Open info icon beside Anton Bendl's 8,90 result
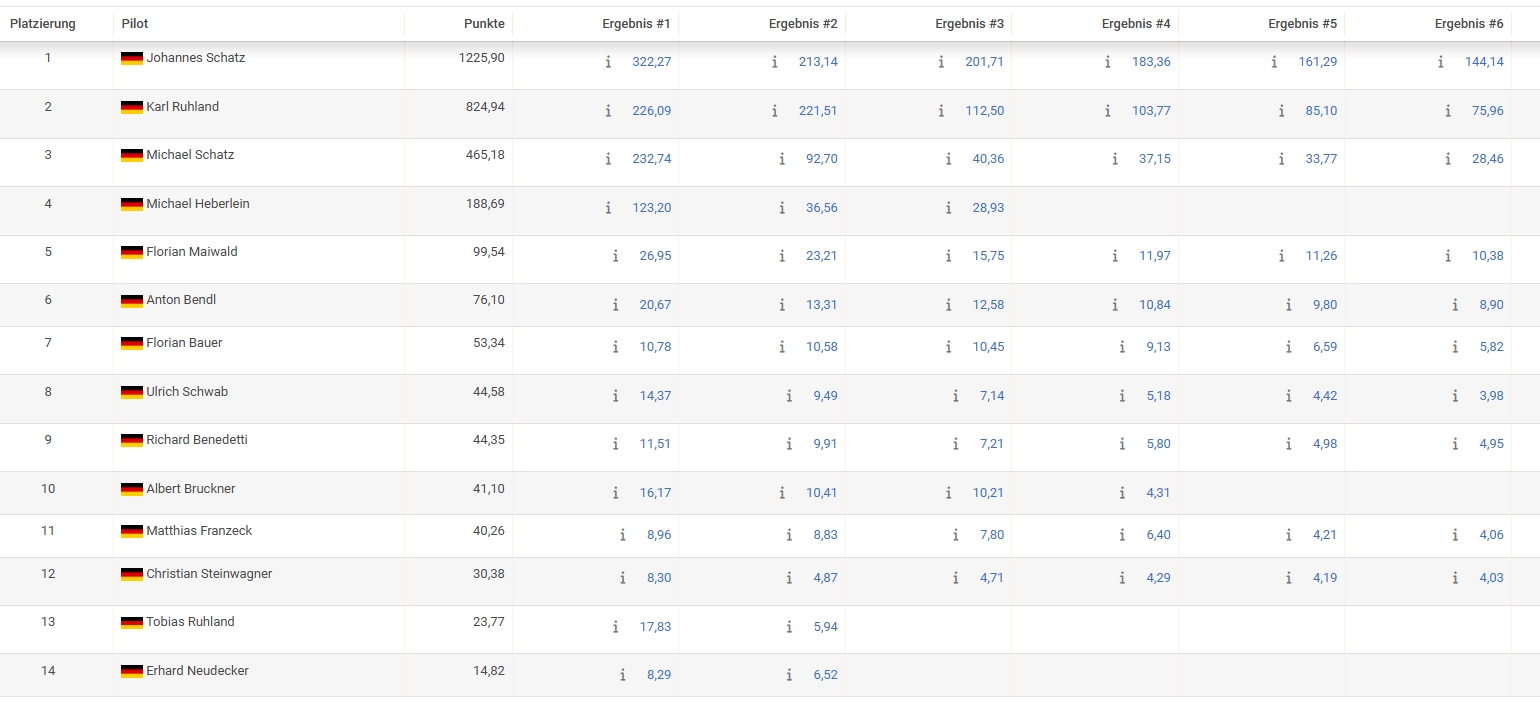 (x=1455, y=305)
